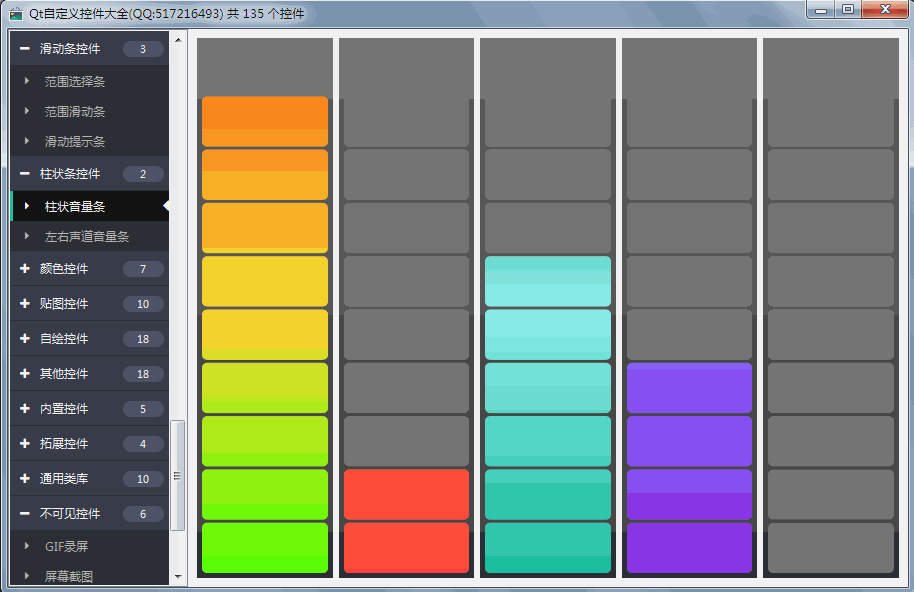Click the count badge 18 beside 自绘控件
This screenshot has height=592, width=914.
[x=143, y=339]
